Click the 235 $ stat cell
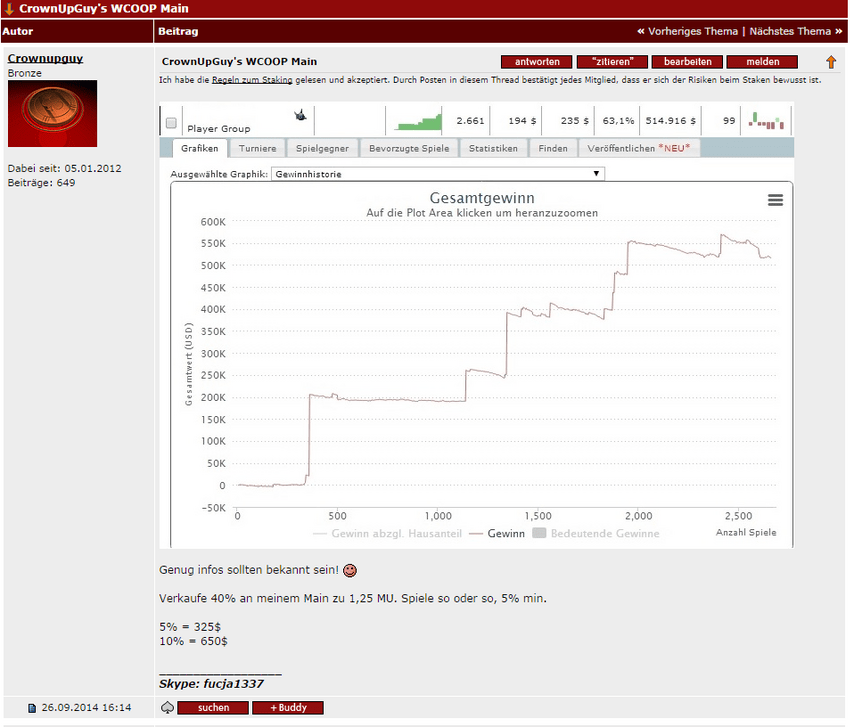 (574, 120)
